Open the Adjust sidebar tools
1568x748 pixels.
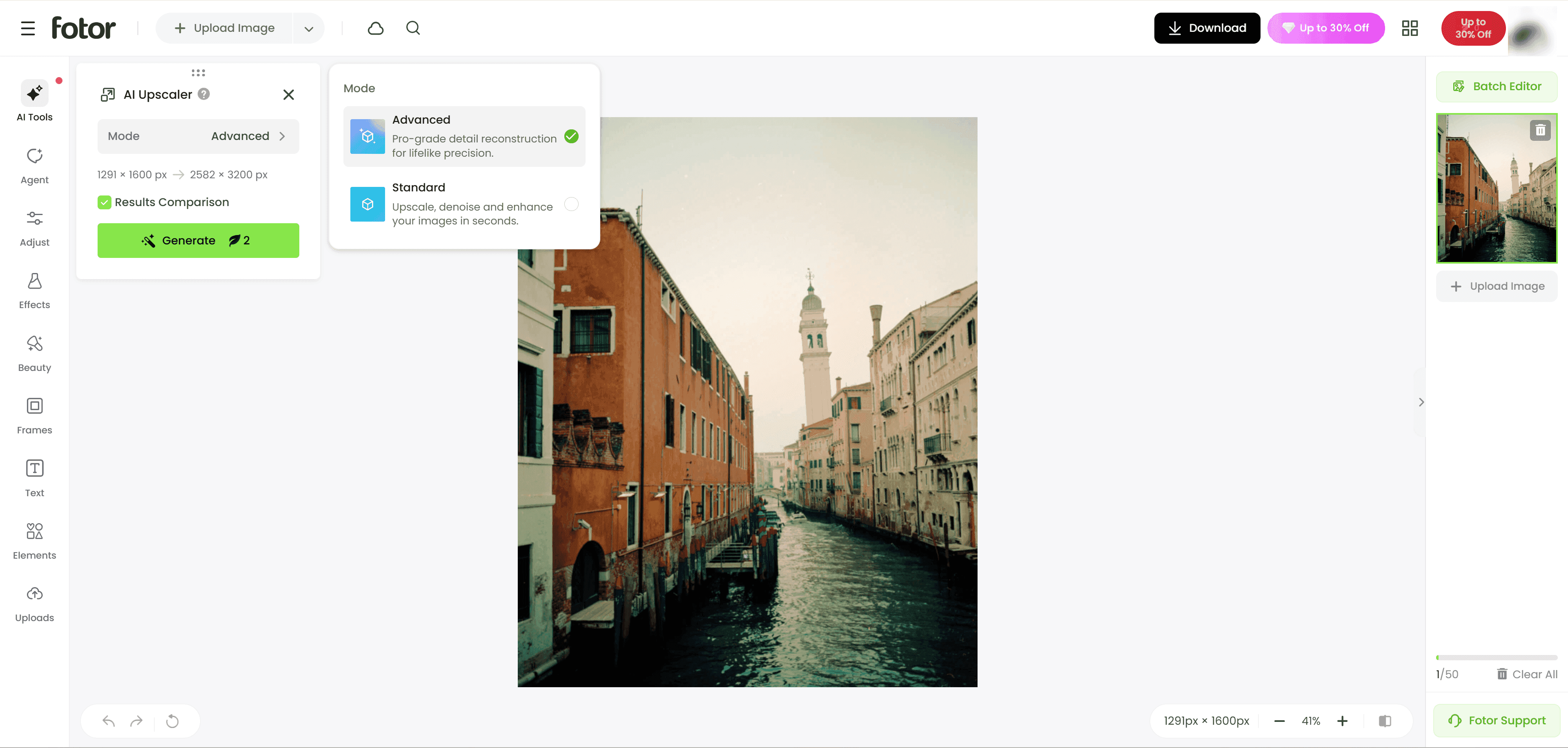[x=35, y=229]
